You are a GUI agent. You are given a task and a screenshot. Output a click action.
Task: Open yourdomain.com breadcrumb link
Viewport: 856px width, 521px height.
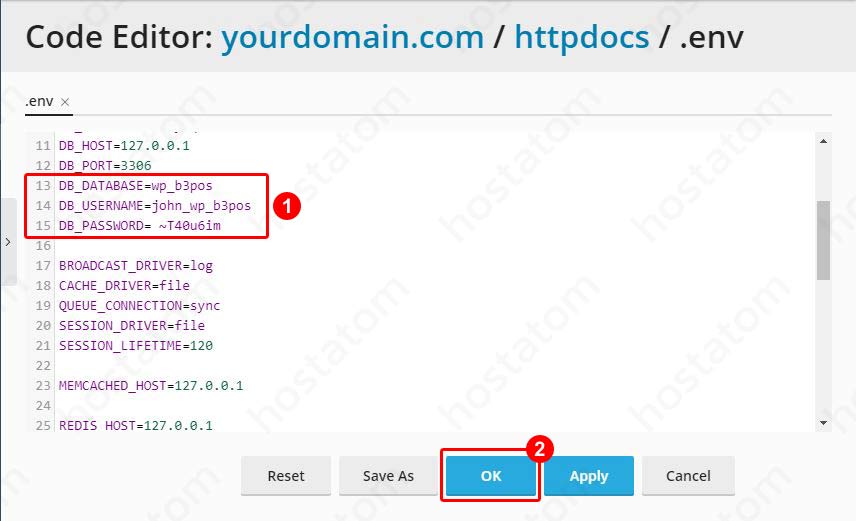tap(352, 38)
